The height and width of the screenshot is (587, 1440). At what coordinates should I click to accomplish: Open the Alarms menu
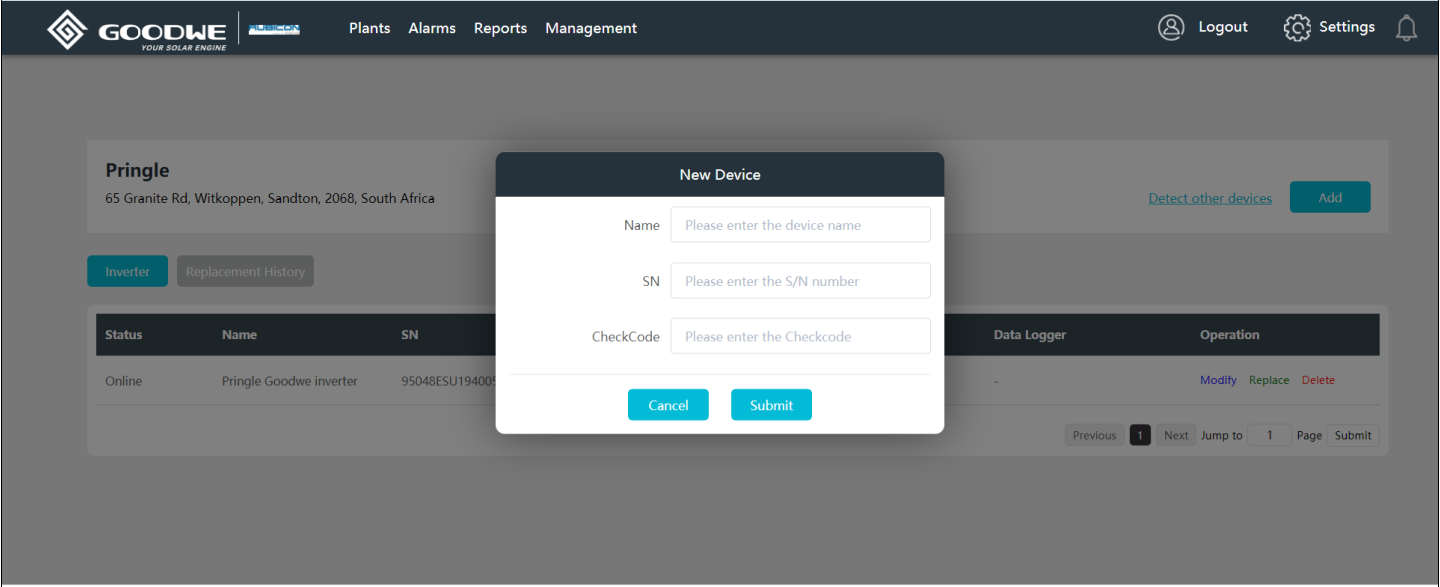pos(432,28)
